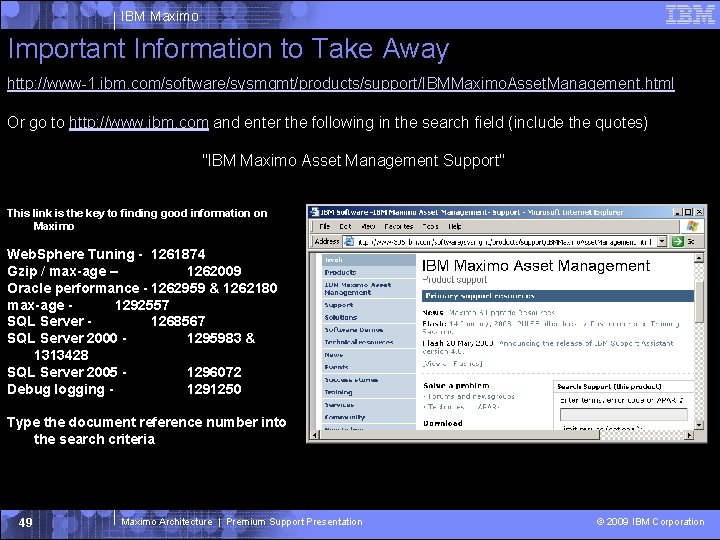Open News in the page sidebar
Screen dimensions: 720x540
point(334,355)
